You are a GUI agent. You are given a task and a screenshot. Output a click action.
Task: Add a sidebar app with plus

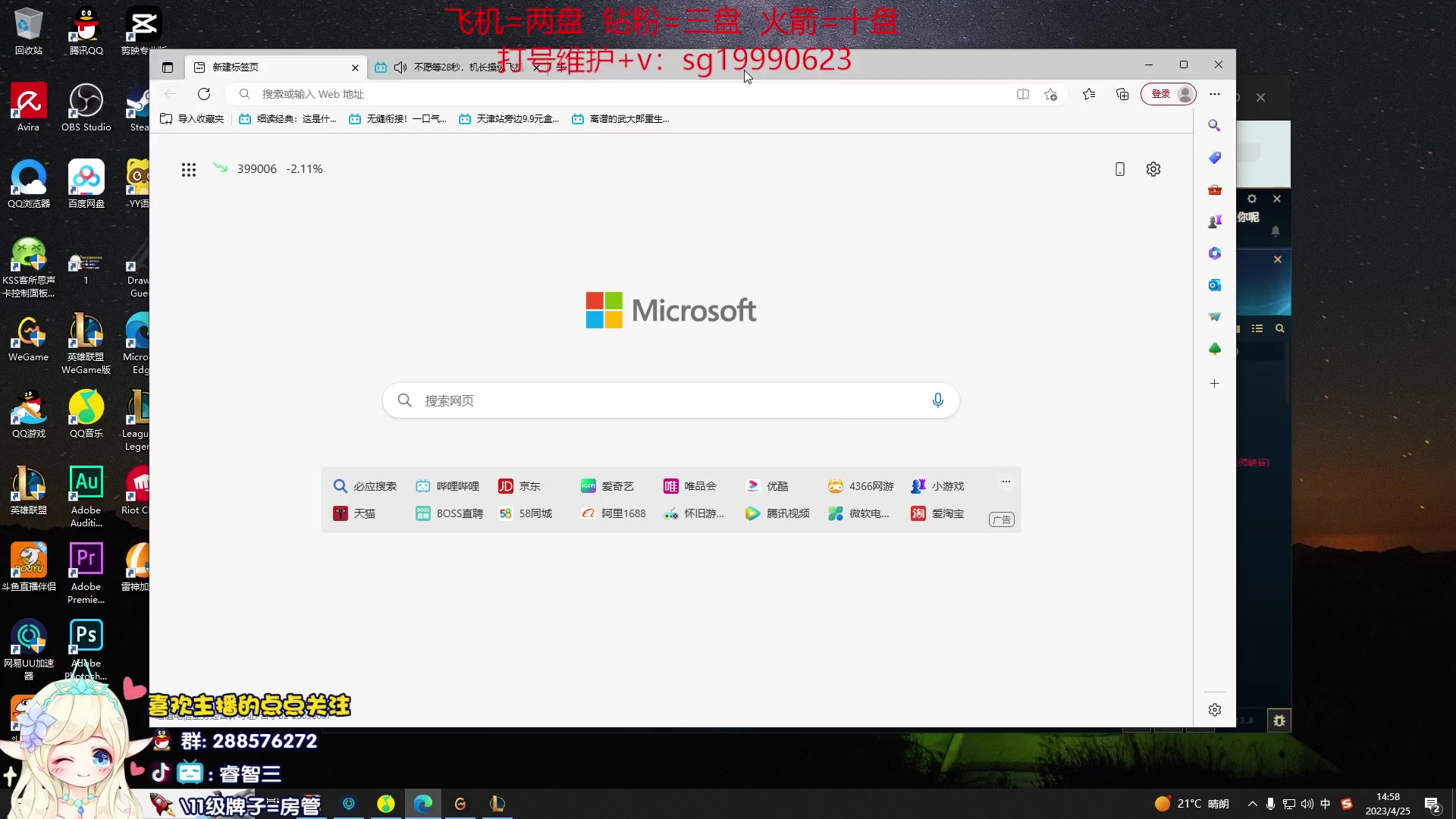(x=1214, y=384)
